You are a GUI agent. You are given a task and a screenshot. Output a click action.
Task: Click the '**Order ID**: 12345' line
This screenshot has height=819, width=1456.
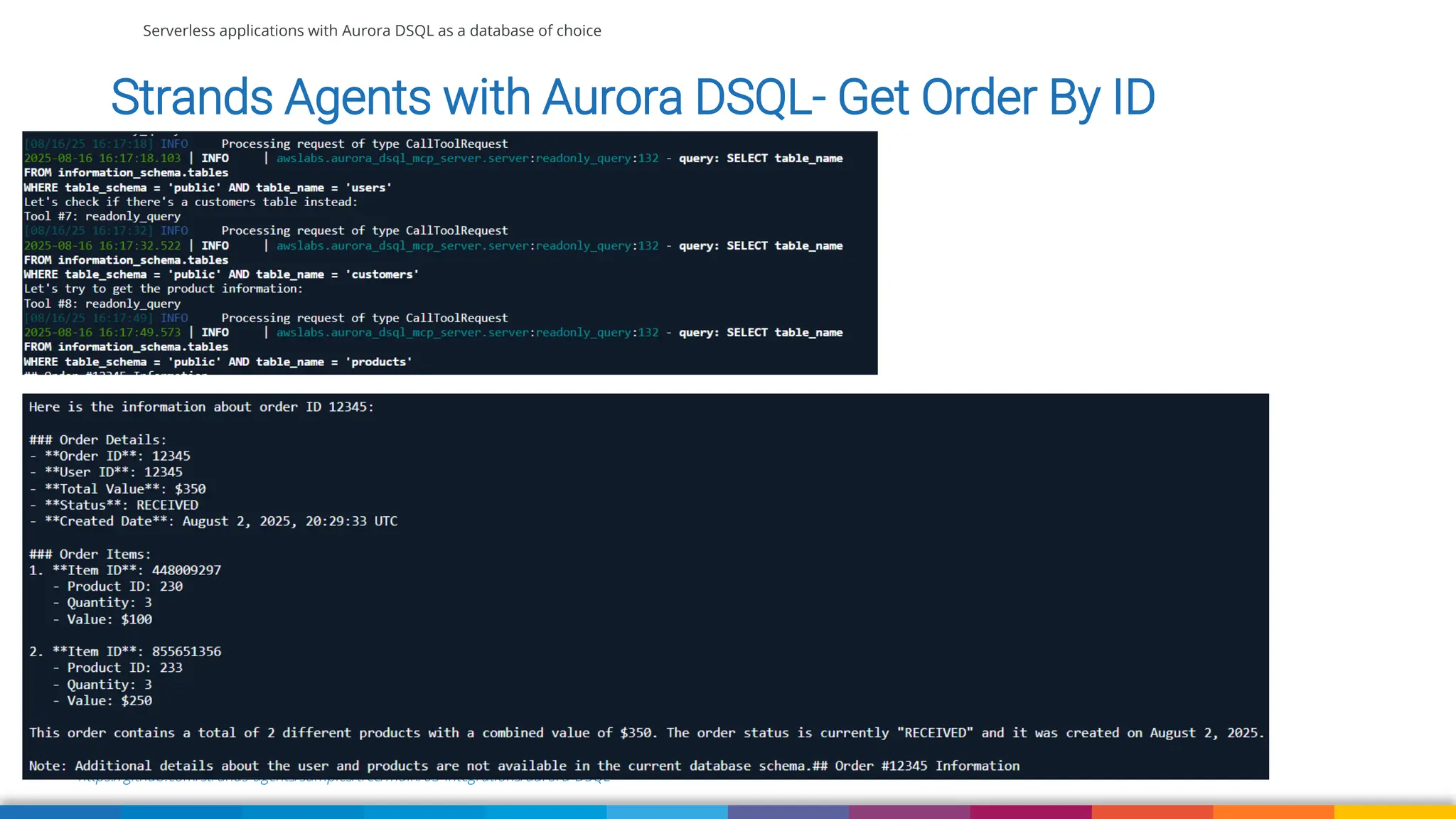pyautogui.click(x=110, y=456)
